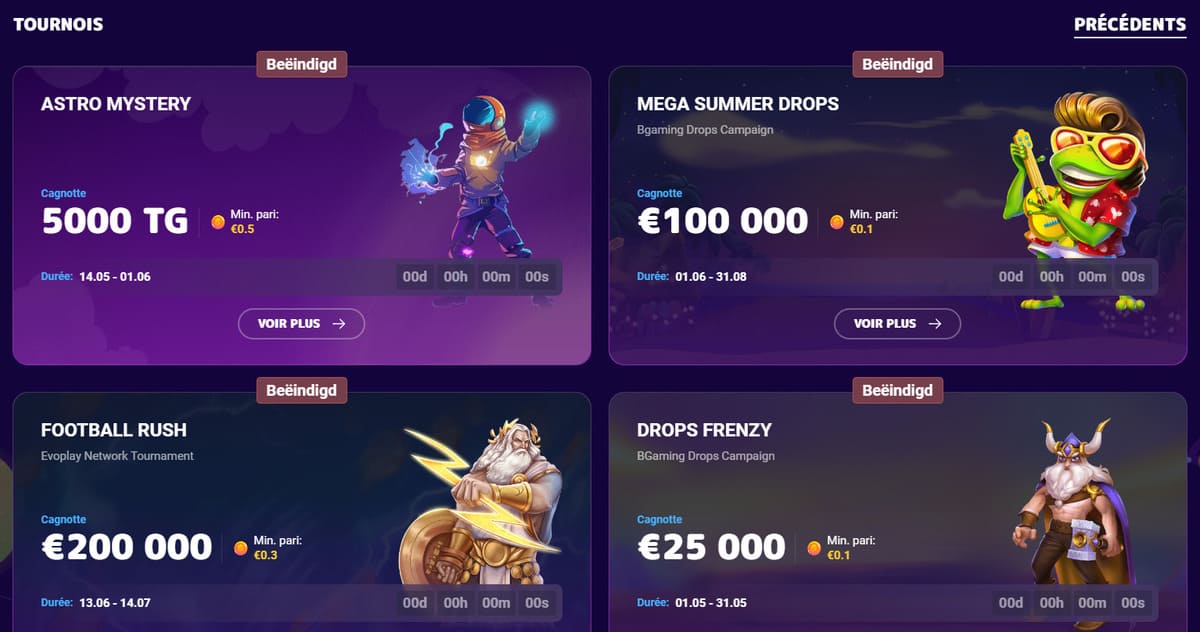
Task: Click the FOOTBALL RUSH tournament title
Action: pos(114,430)
